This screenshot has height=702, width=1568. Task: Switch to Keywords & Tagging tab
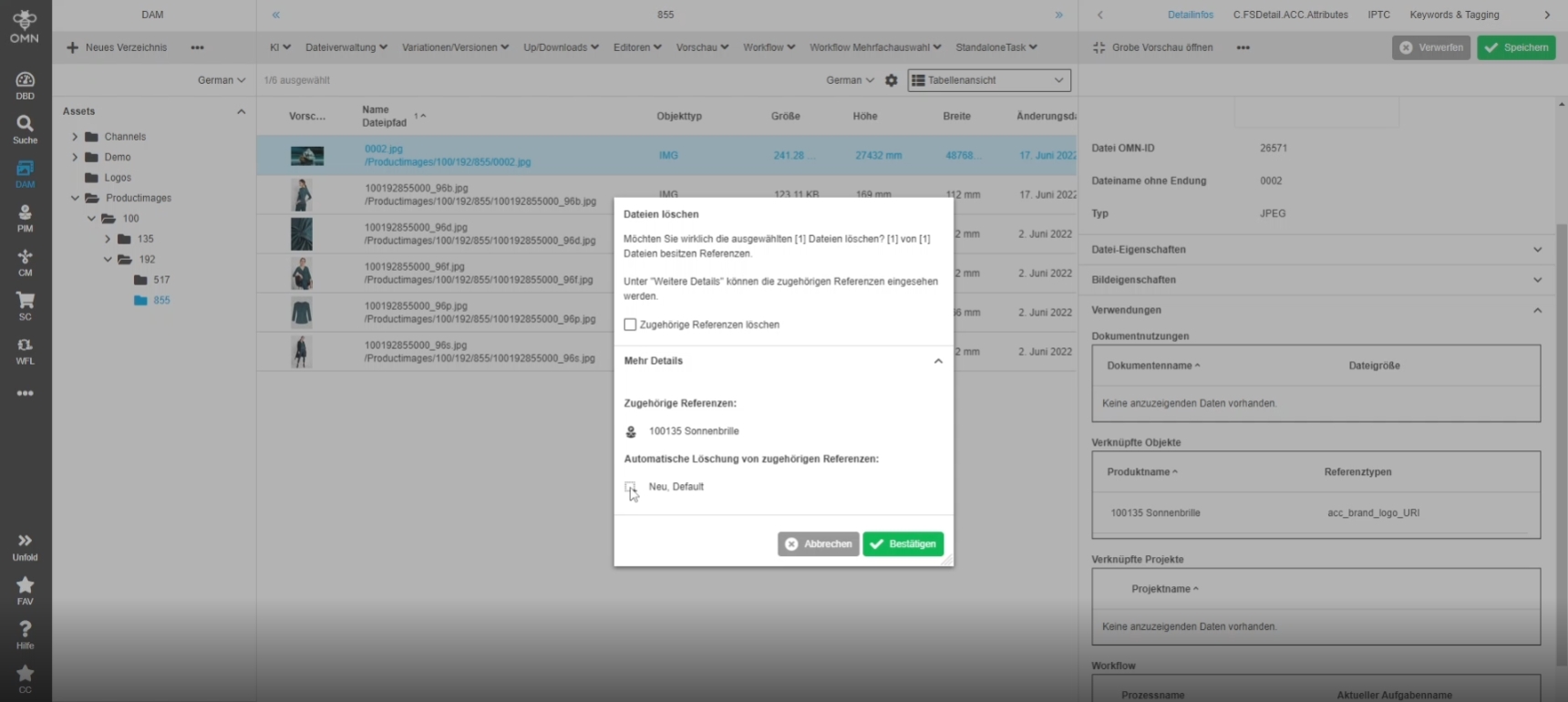[1454, 15]
